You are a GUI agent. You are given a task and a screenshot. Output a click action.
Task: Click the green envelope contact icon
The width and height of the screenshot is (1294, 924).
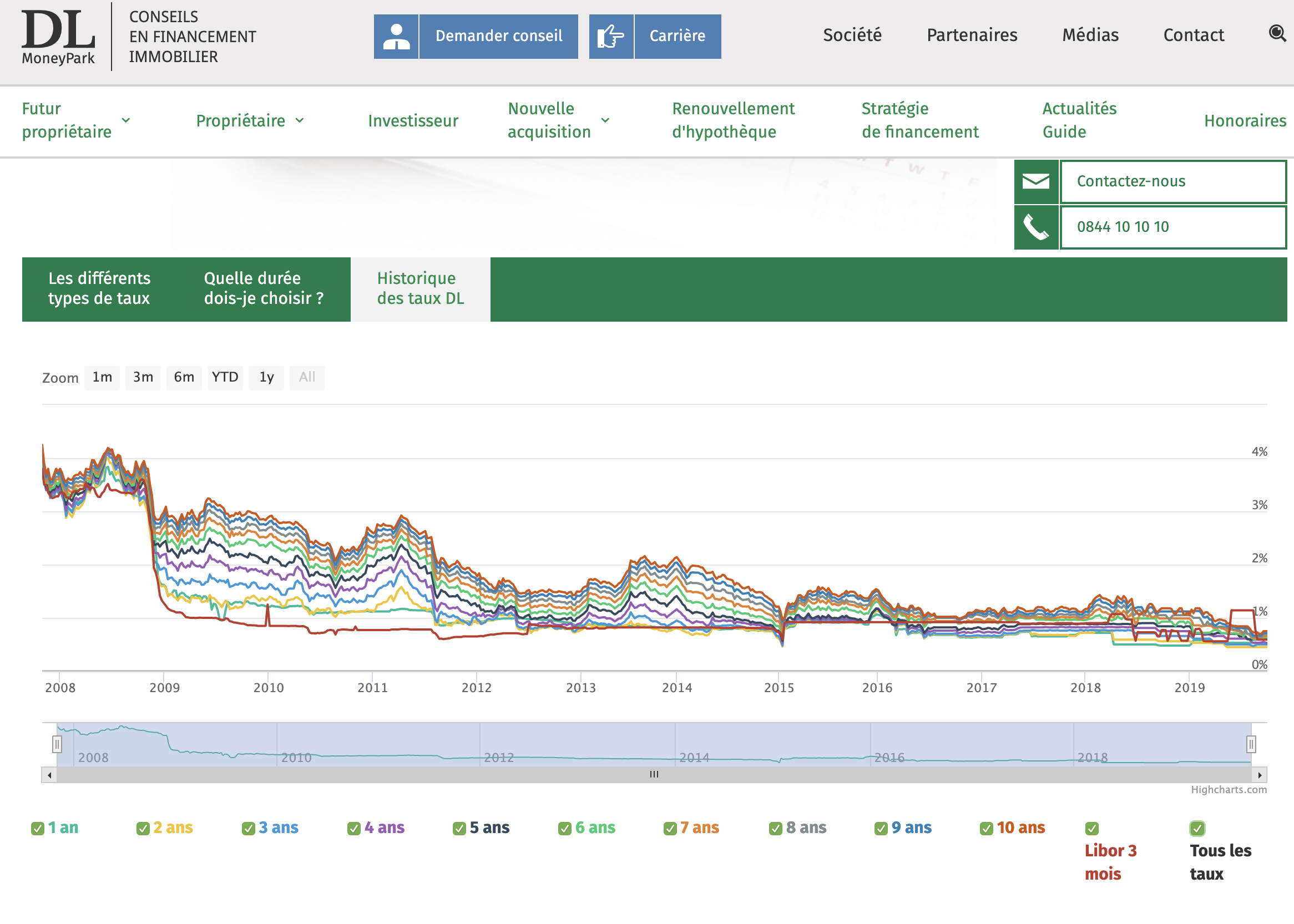click(1035, 181)
